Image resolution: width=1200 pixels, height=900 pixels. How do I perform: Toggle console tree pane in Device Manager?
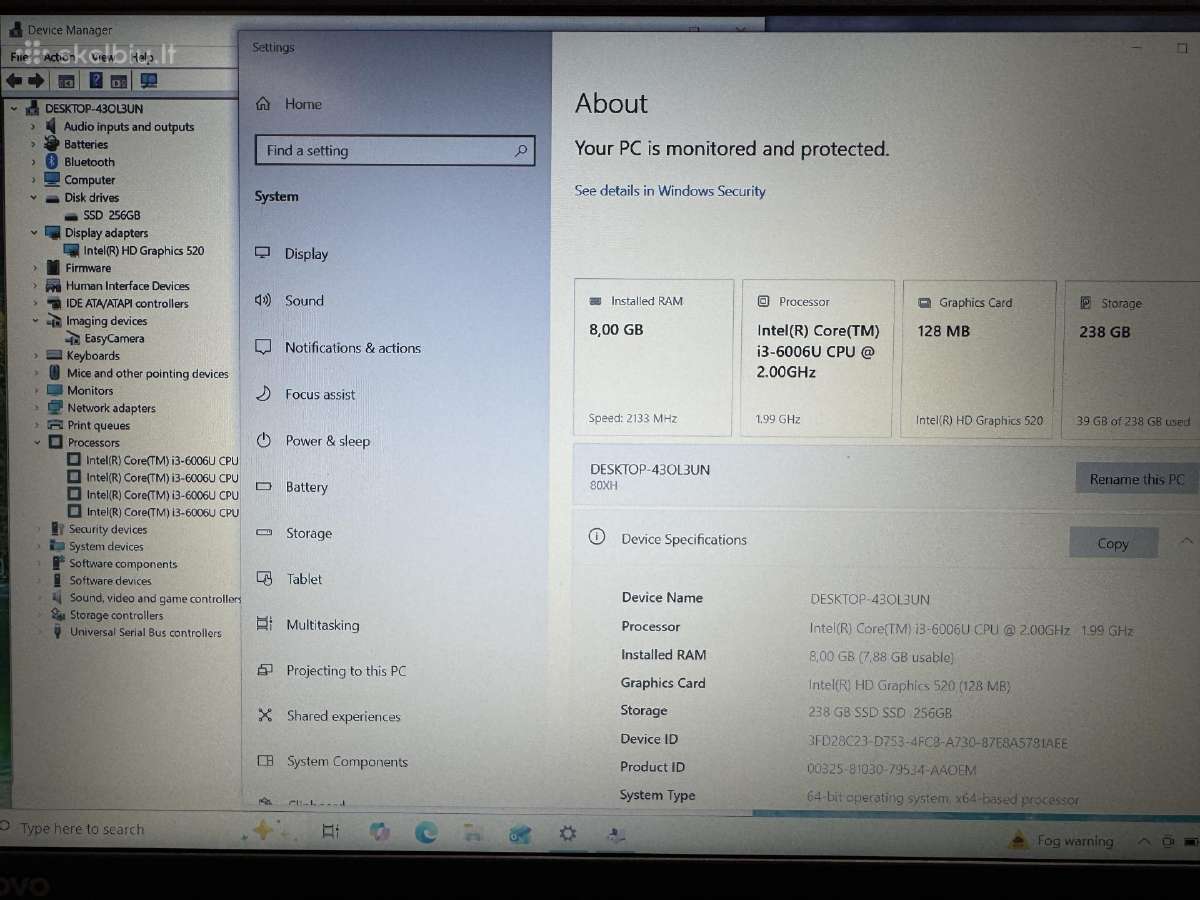point(67,81)
